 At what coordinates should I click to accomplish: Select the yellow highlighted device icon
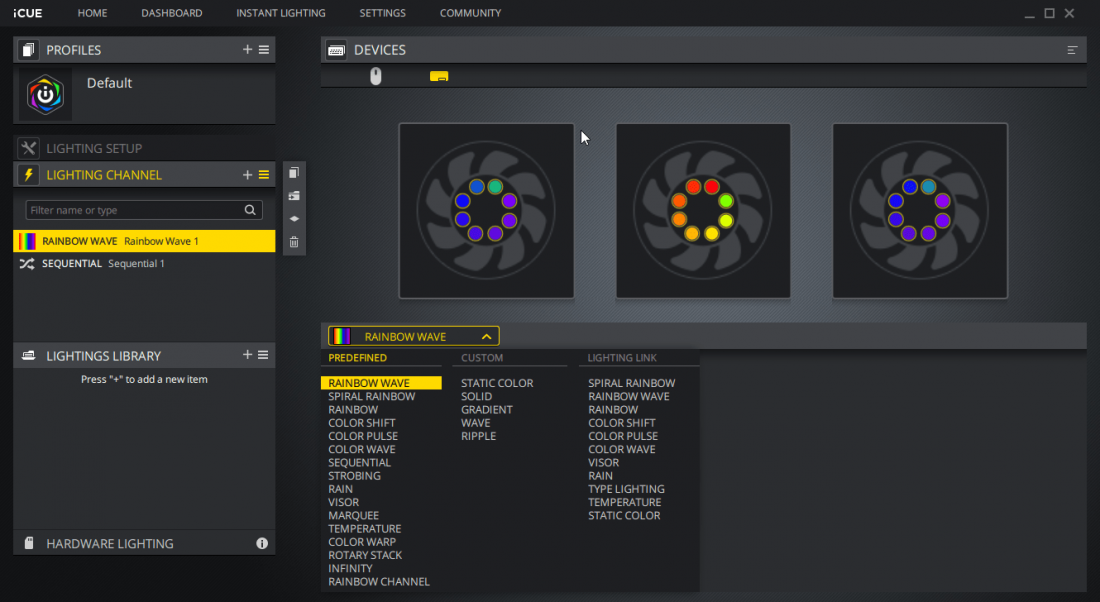click(439, 76)
